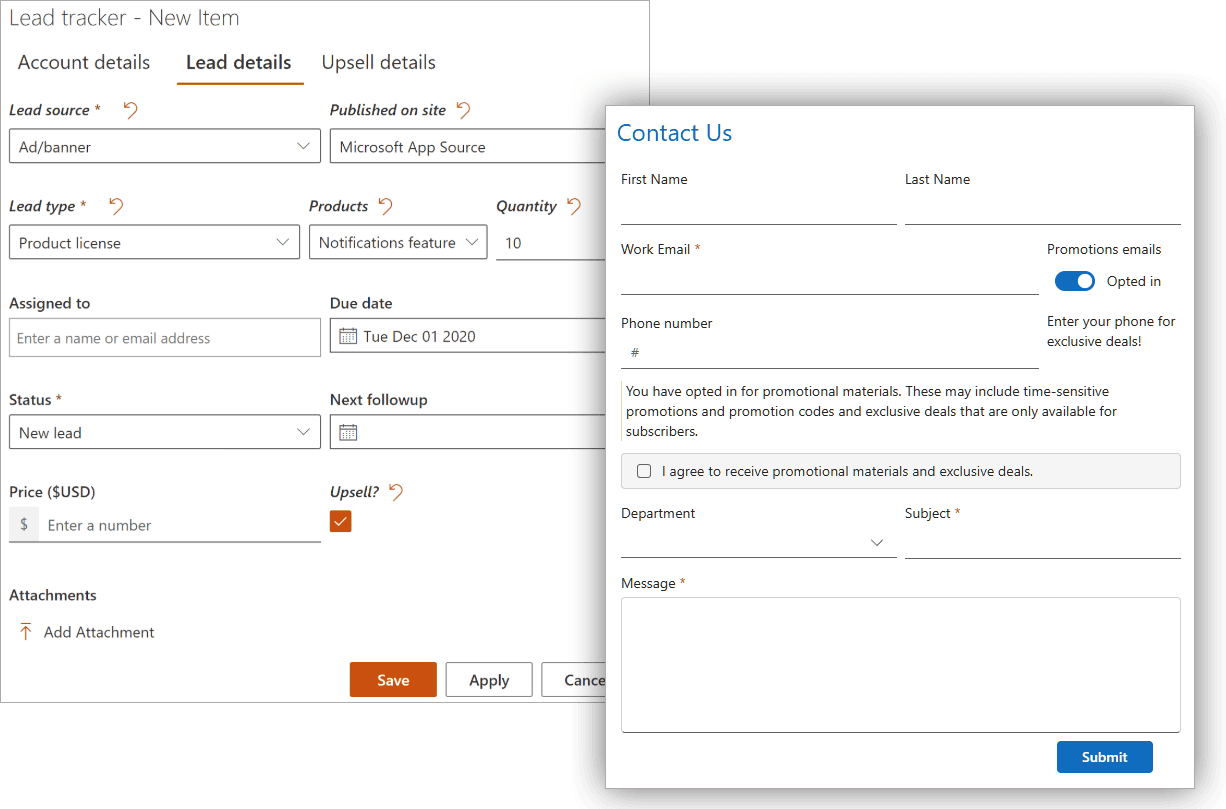The height and width of the screenshot is (809, 1226).
Task: Open the Due date calendar icon
Action: pos(348,336)
